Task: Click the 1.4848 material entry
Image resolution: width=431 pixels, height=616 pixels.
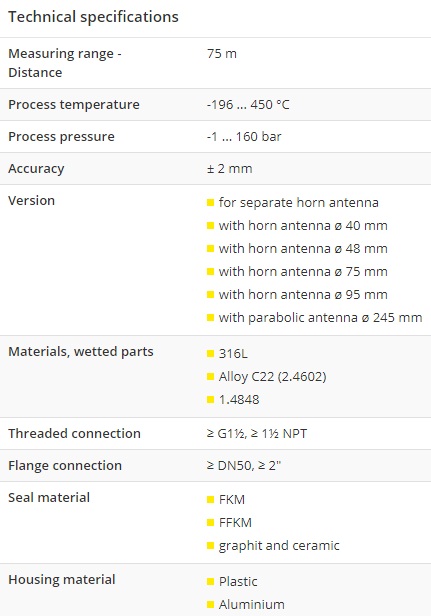Action: (x=239, y=400)
